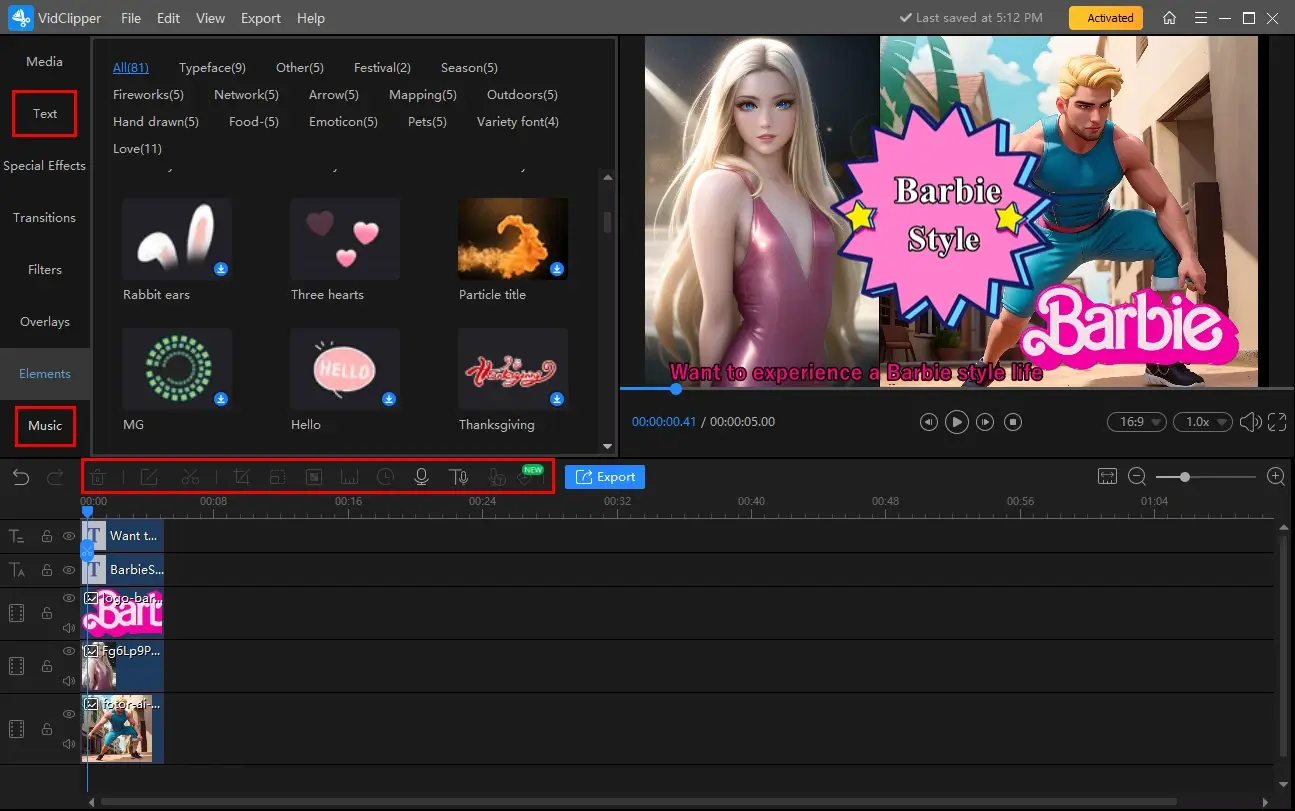Open the Filters tab

click(45, 270)
